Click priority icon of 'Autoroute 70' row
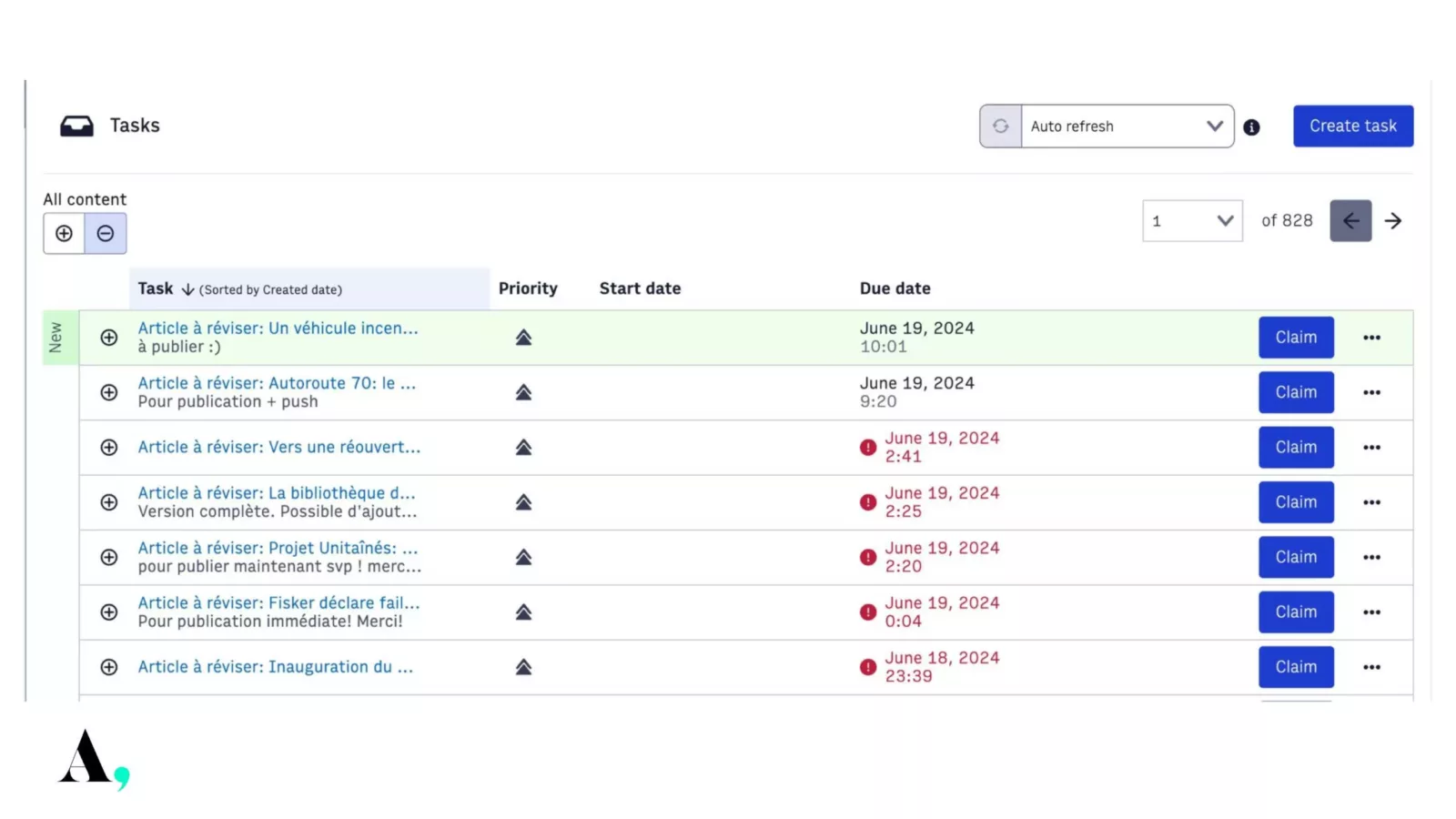Image resolution: width=1456 pixels, height=819 pixels. [x=523, y=392]
